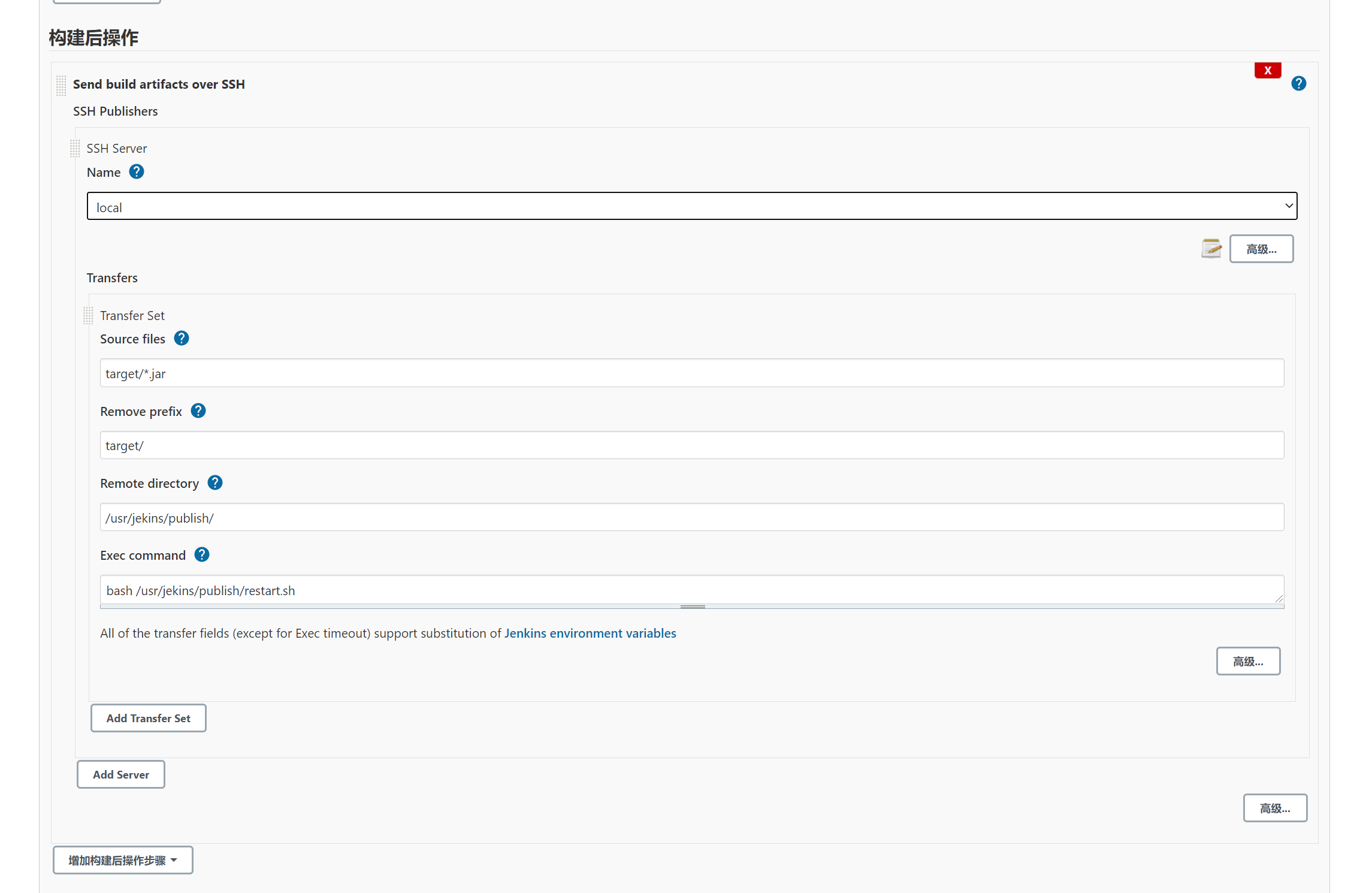1372x893 pixels.
Task: Open help icon next to Exec command
Action: 202,555
